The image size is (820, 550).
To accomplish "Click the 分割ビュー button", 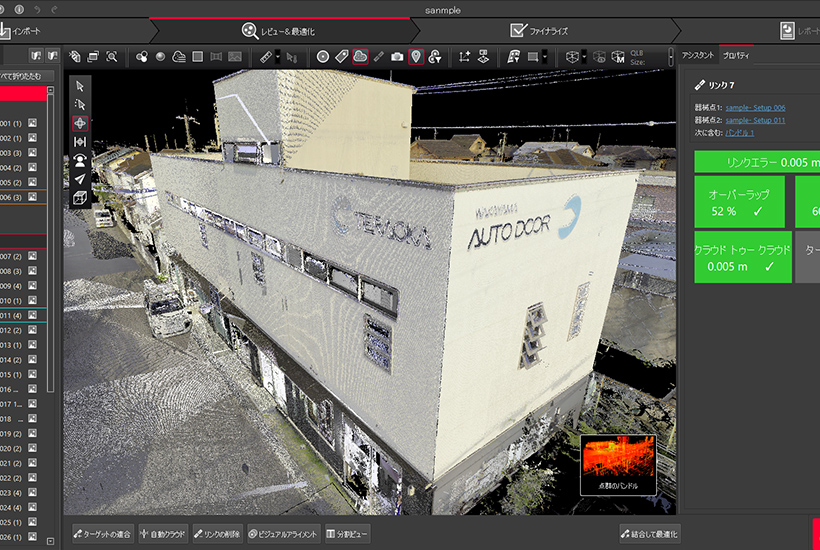I will click(347, 534).
